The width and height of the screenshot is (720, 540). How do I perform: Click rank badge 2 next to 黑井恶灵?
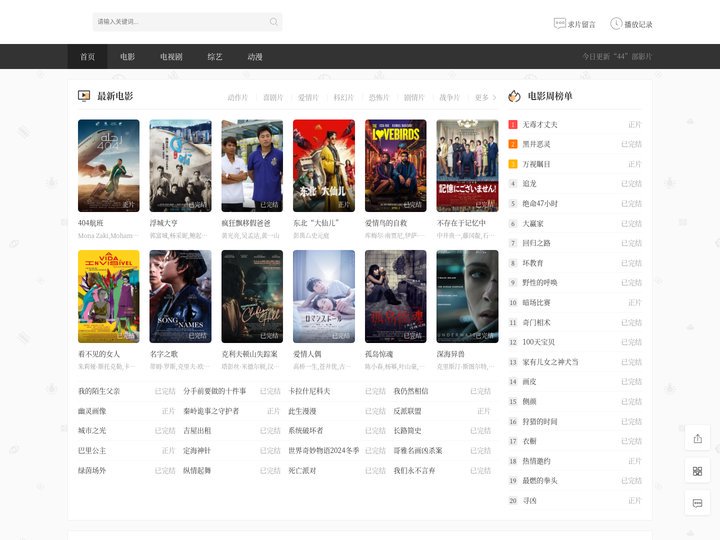513,144
